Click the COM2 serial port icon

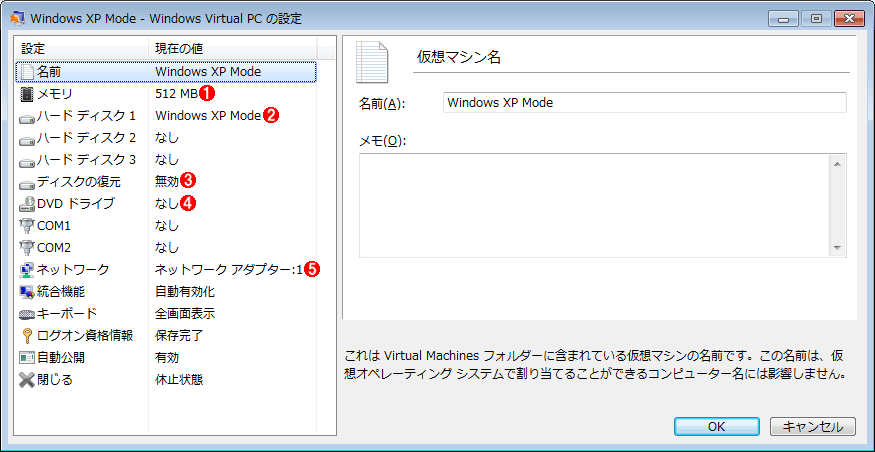pyautogui.click(x=27, y=248)
